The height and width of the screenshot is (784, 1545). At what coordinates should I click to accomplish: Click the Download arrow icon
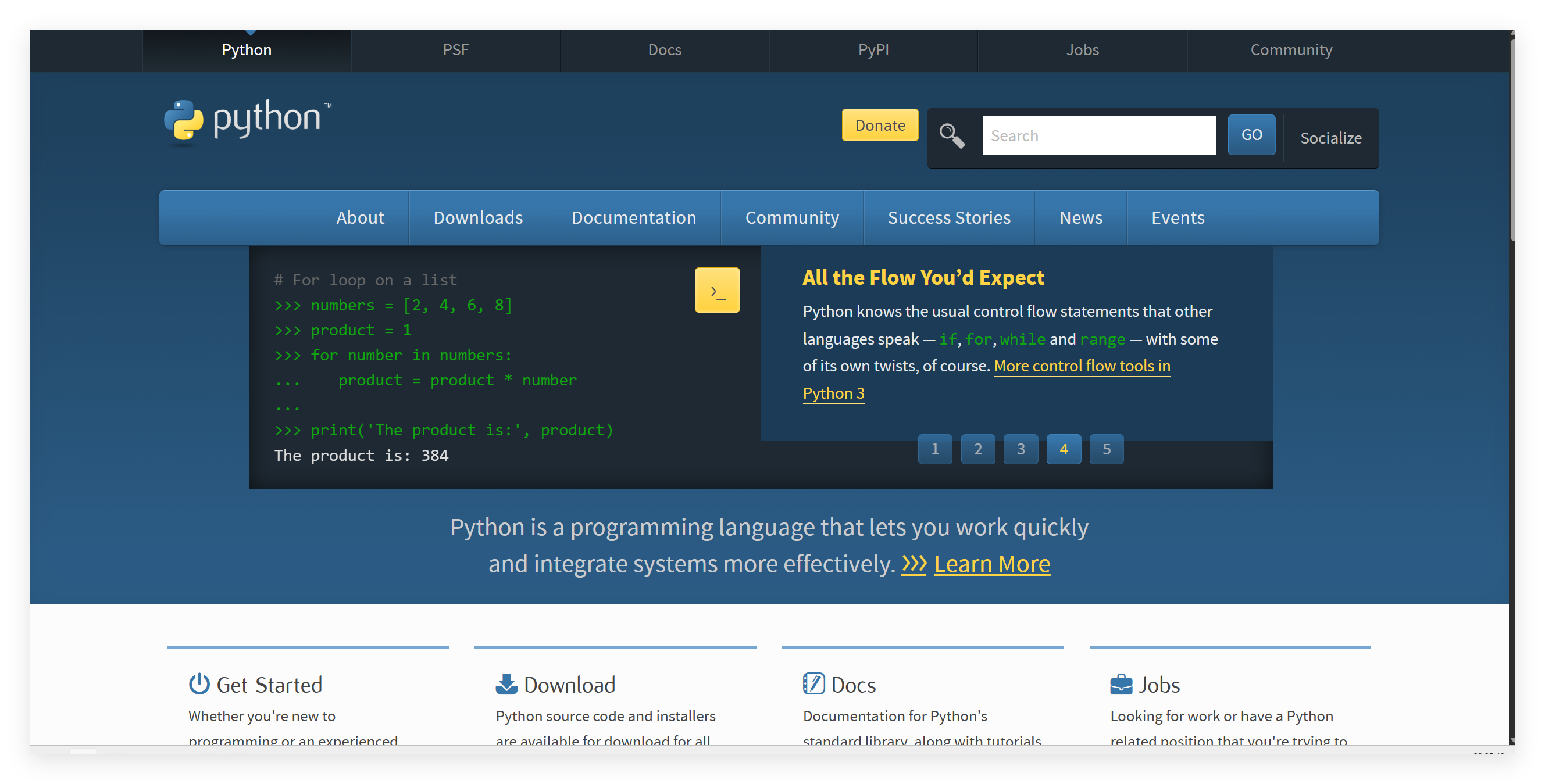[x=506, y=684]
